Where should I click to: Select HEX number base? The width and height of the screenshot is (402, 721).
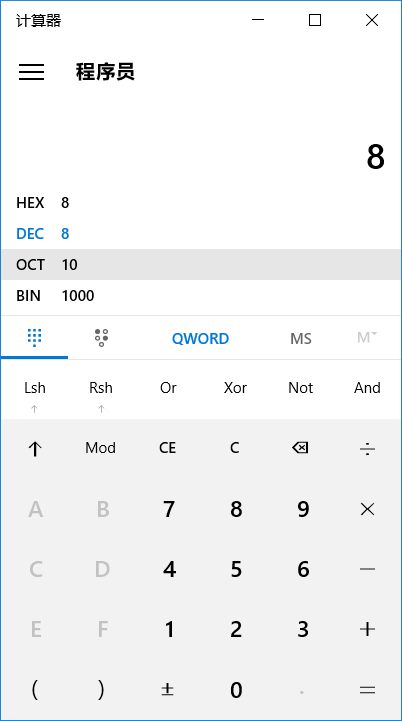[201, 203]
